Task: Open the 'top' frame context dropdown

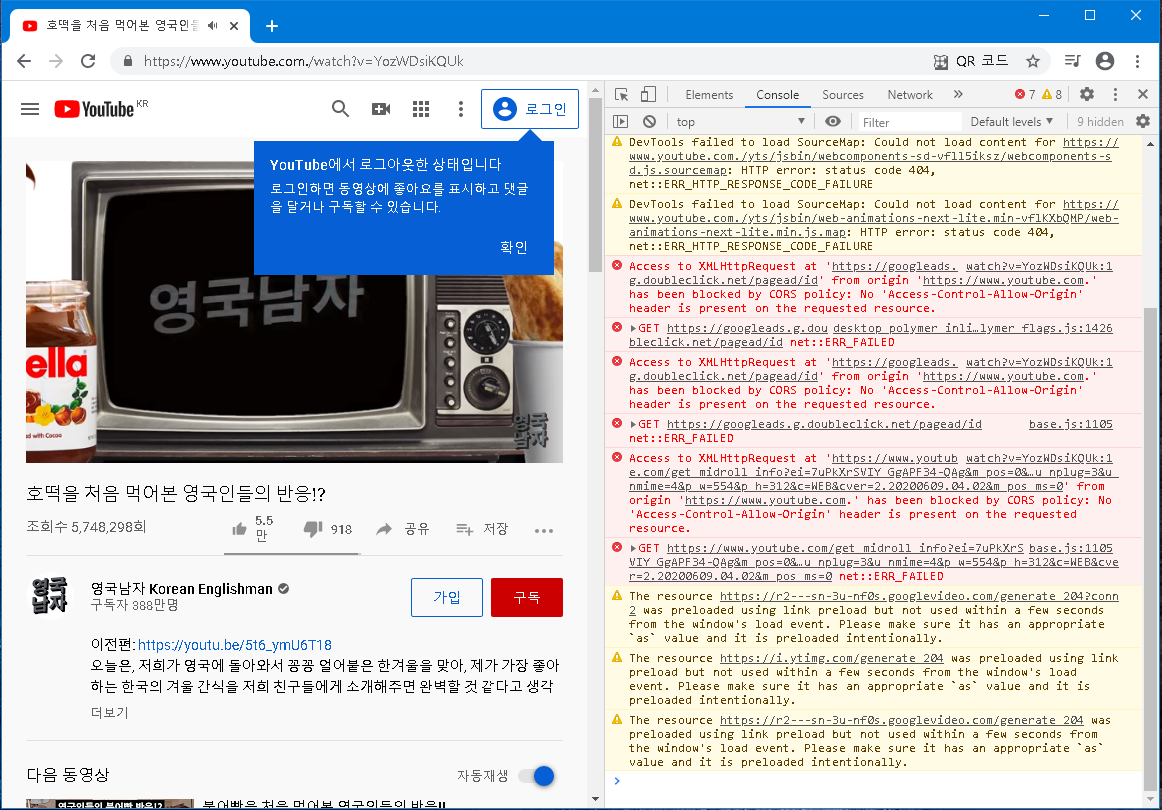Action: click(740, 121)
